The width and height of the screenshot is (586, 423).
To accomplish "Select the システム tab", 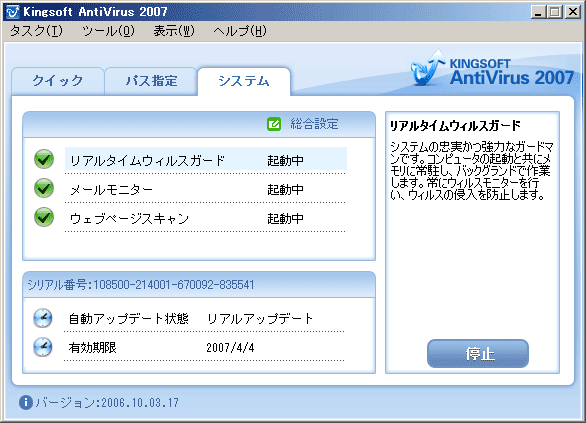I will coord(244,81).
